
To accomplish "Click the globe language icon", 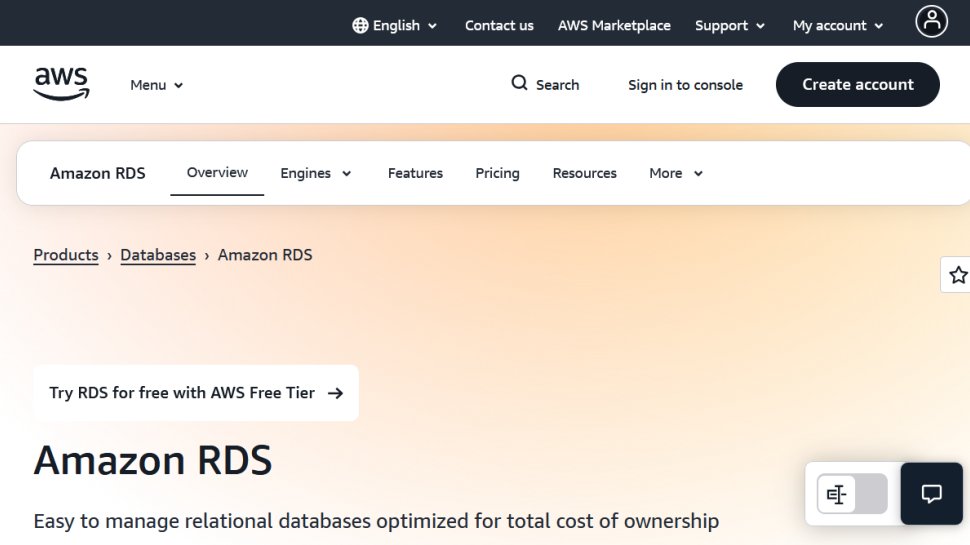I will pyautogui.click(x=360, y=25).
